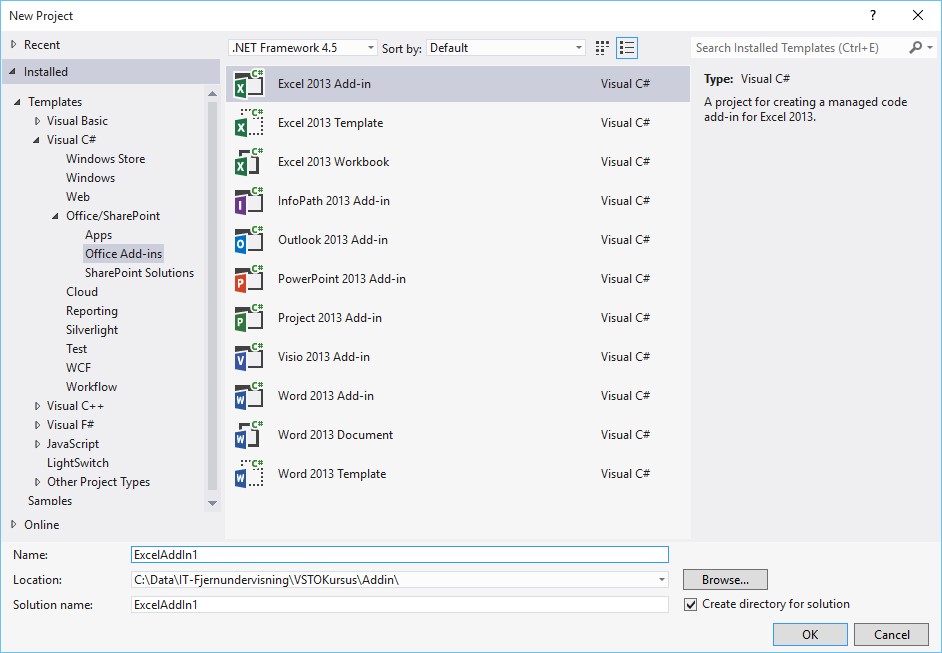942x653 pixels.
Task: Expand the Online section
Action: coord(14,525)
